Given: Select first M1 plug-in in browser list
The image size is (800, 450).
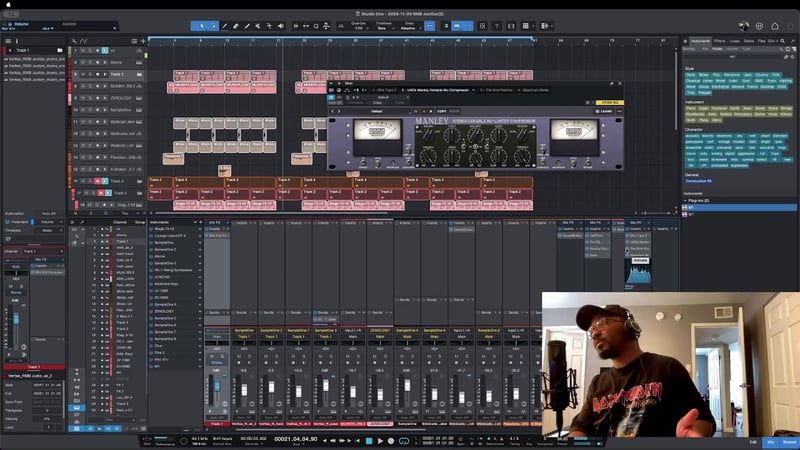Looking at the screenshot, I should coord(739,208).
